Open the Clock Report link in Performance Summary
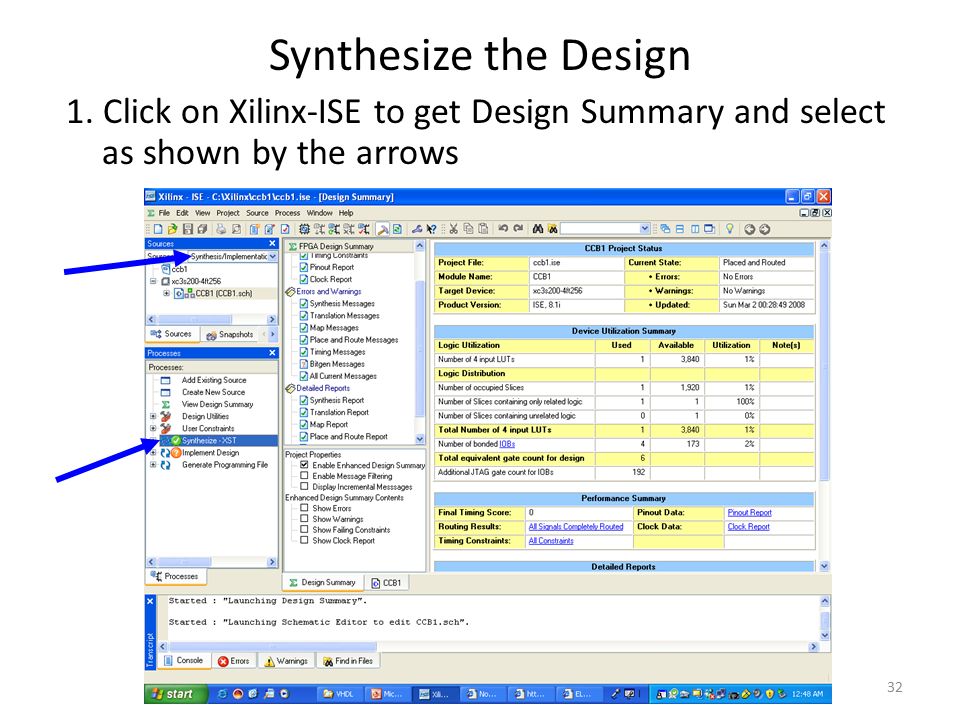 [748, 527]
